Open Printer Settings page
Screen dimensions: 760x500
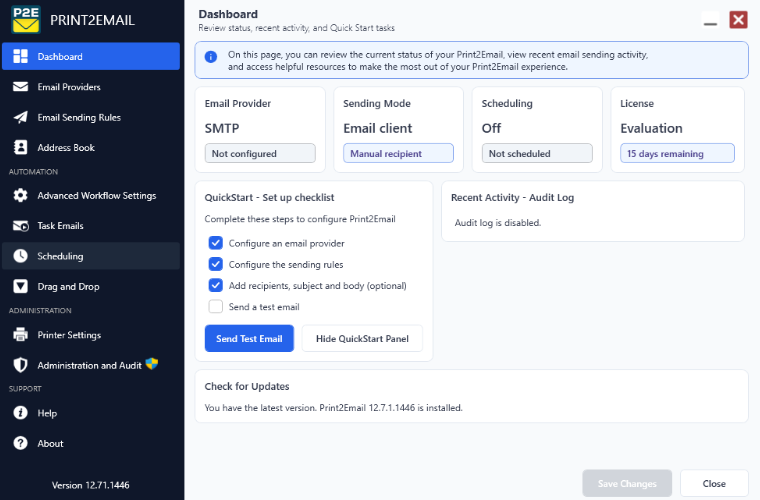[91, 335]
